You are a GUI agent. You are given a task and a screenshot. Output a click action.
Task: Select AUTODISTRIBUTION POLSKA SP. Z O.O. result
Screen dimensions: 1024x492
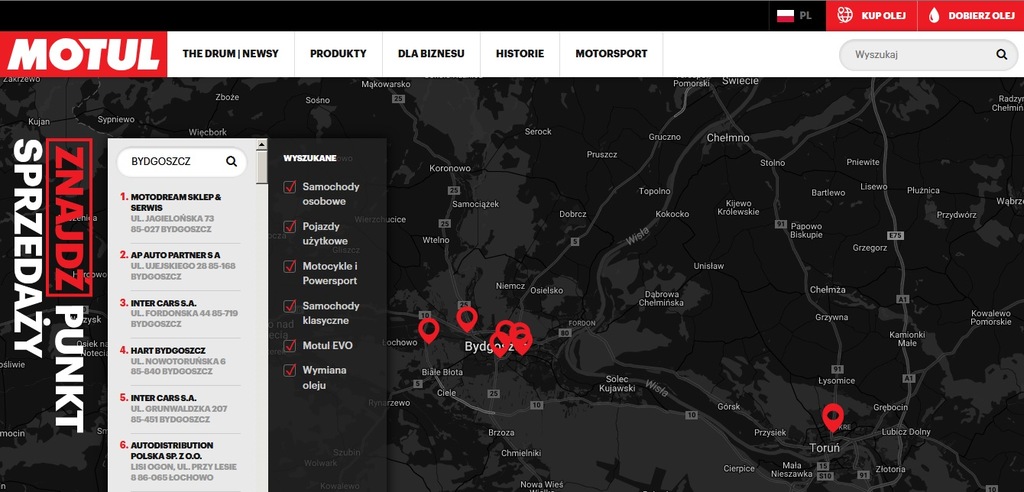(x=179, y=461)
